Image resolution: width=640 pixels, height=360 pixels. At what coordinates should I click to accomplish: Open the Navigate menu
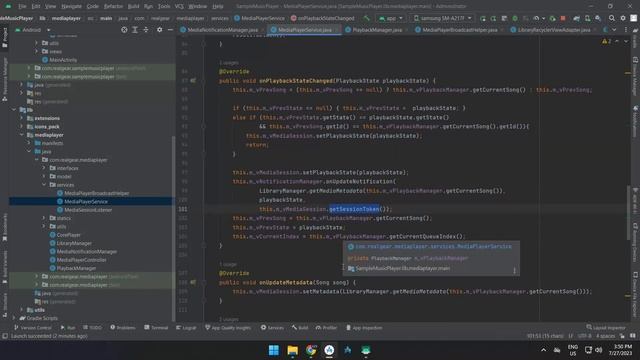71,7
